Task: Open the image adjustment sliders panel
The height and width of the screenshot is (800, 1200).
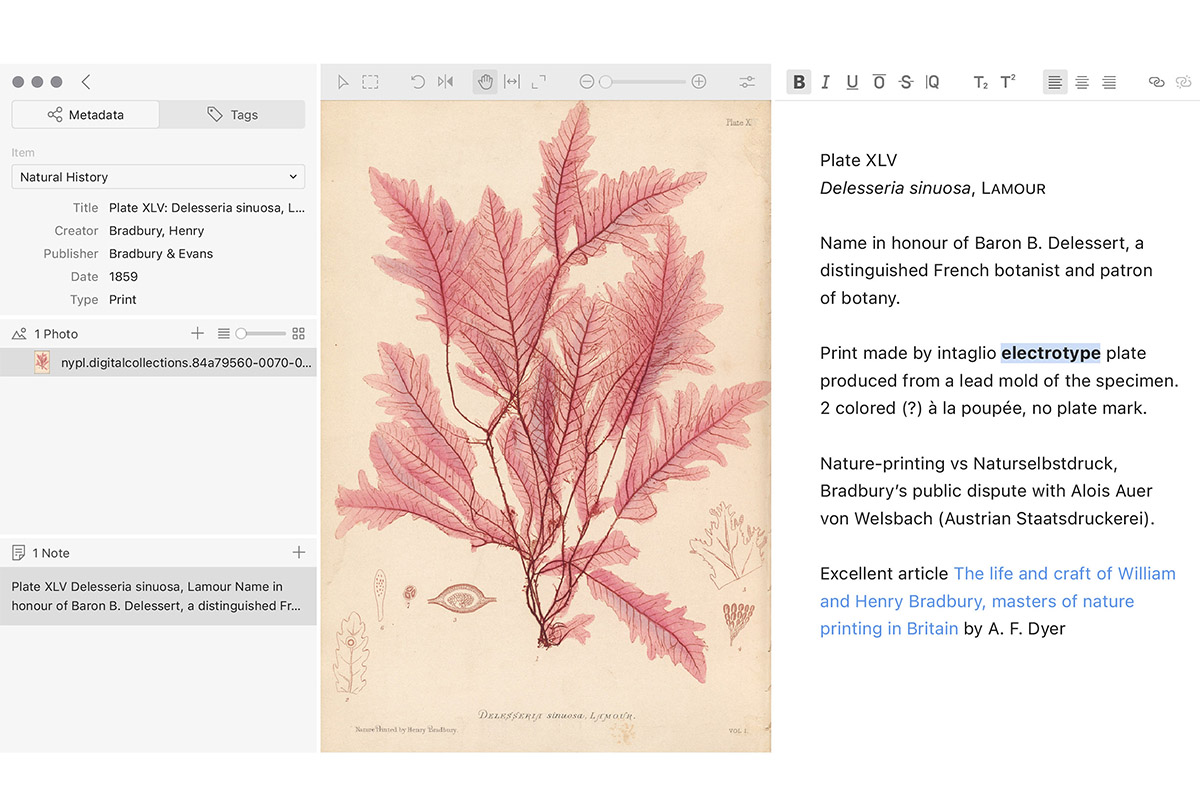Action: (x=747, y=82)
